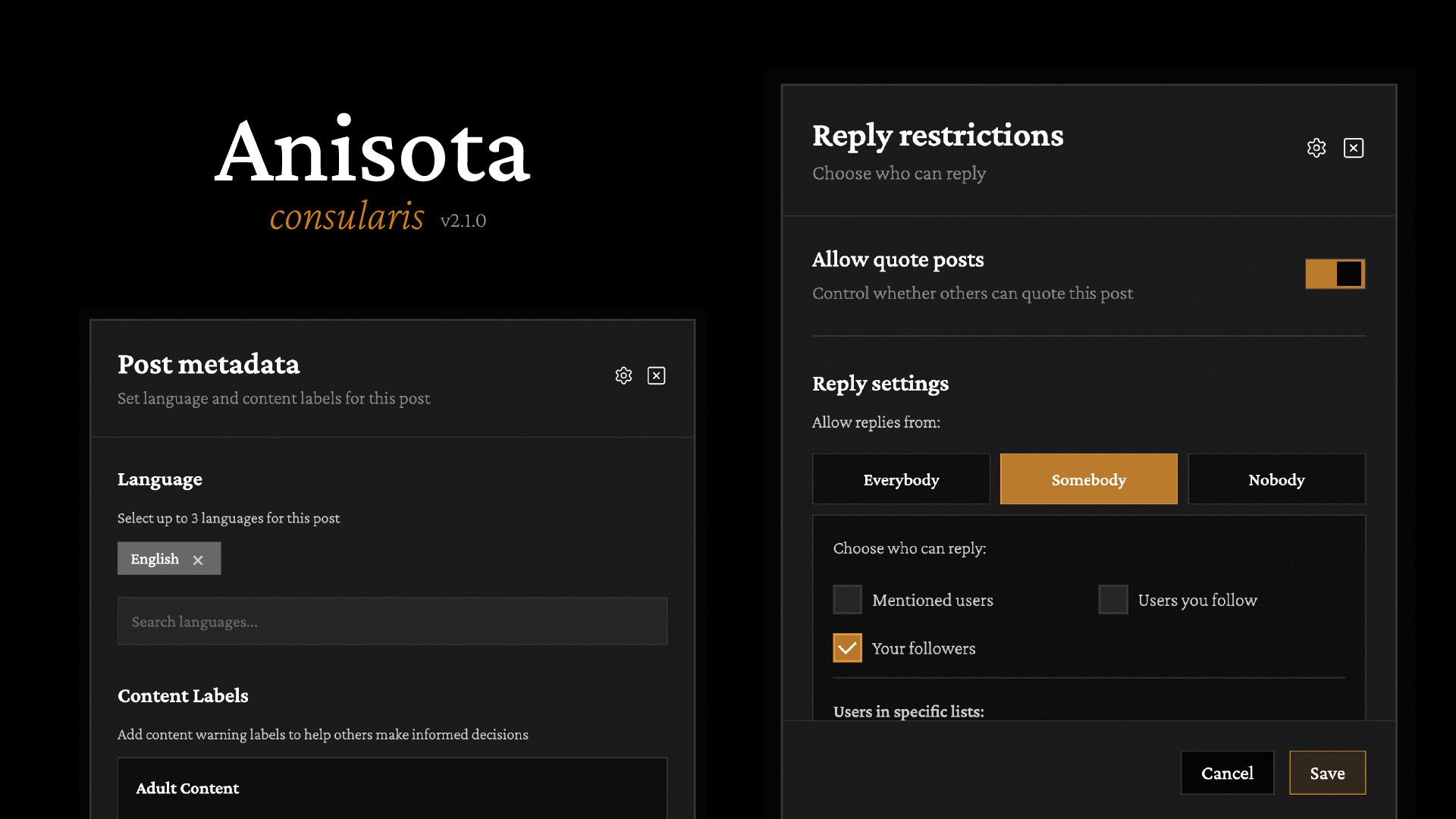
Task: Close the Post metadata dialog
Action: coord(657,376)
